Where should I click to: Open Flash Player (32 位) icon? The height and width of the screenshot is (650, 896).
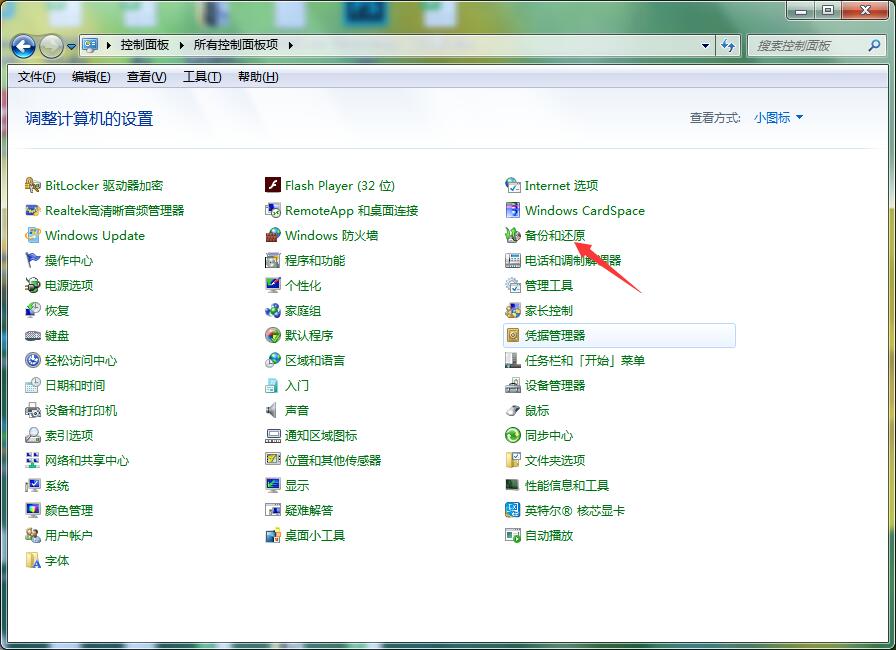click(273, 185)
